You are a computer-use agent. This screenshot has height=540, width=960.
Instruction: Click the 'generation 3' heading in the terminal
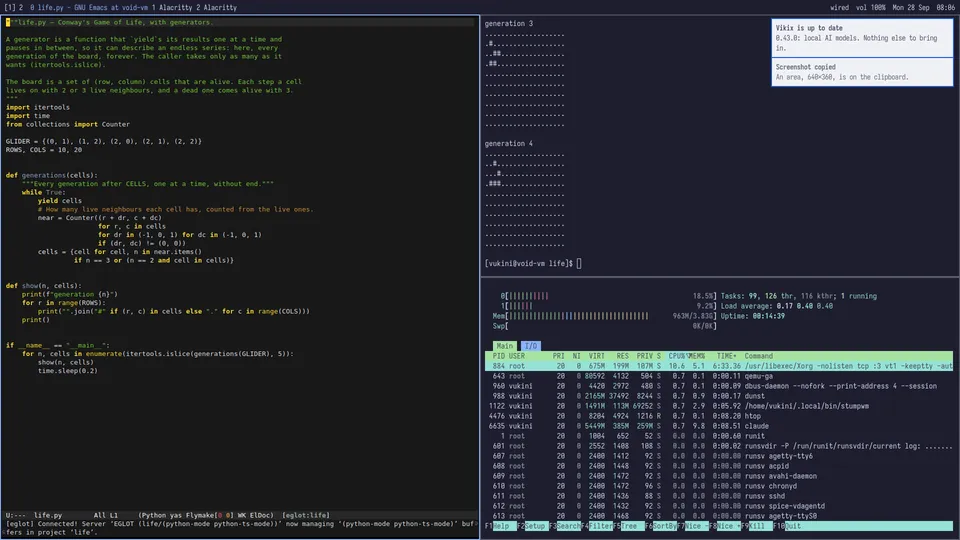pos(509,23)
